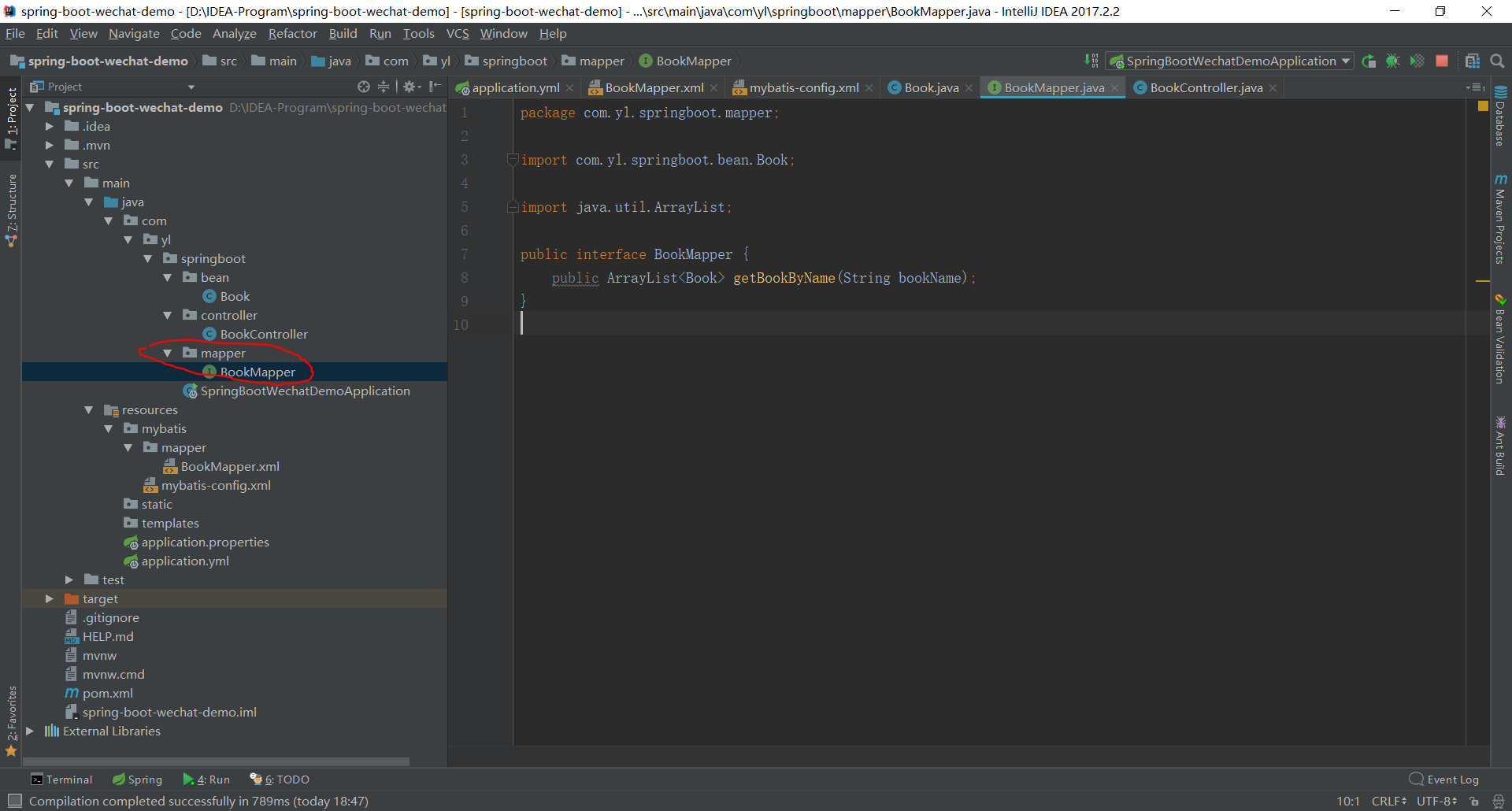Click the tool windows quick-access icon bottom-left
Screen dimensions: 1512x811
tap(14, 801)
